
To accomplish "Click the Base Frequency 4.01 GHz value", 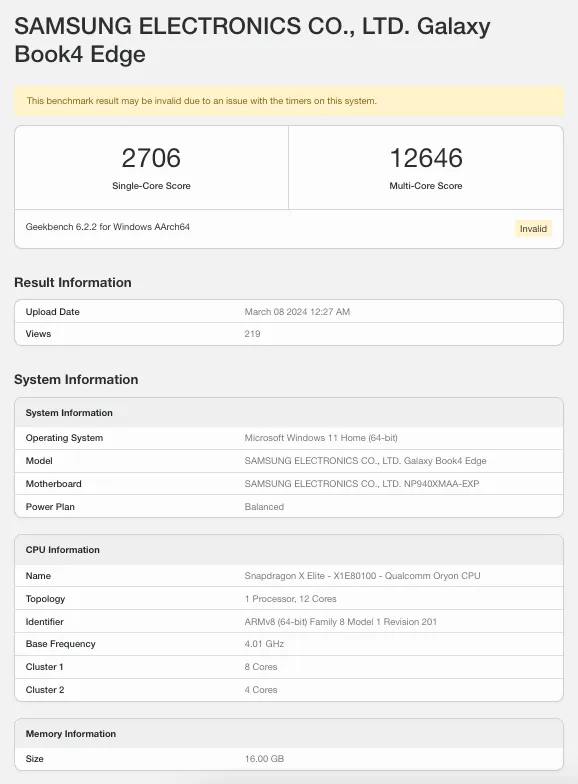I will (264, 644).
